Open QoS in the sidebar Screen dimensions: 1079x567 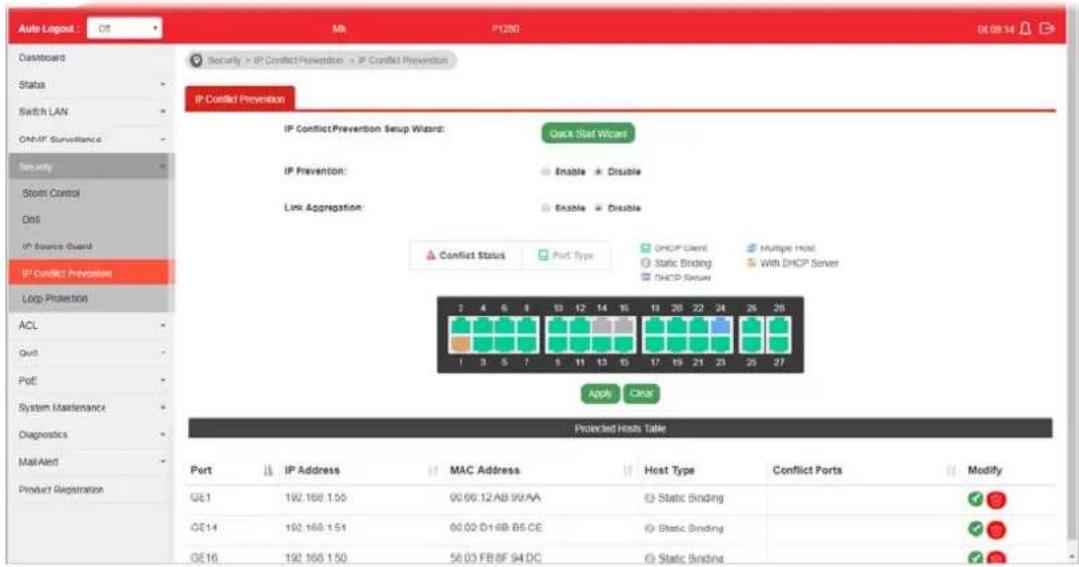click(92, 352)
